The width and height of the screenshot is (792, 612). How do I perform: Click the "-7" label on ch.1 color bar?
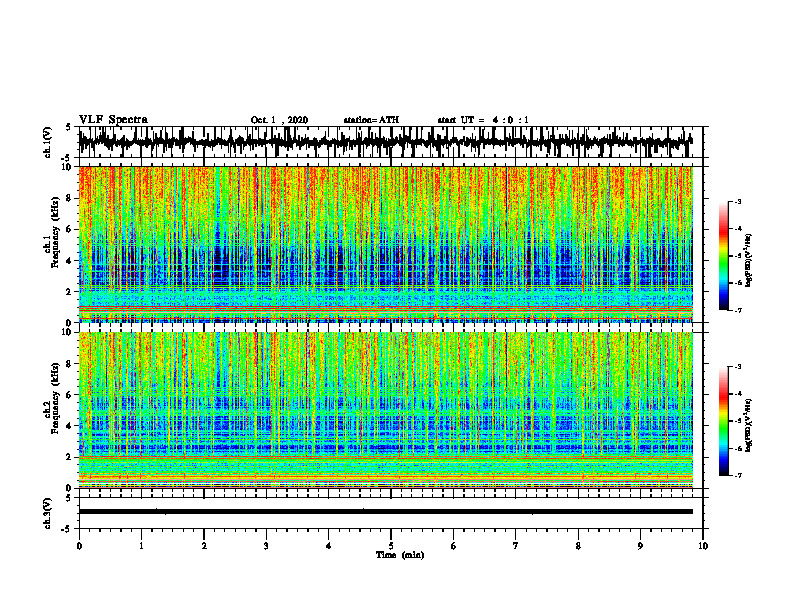point(738,310)
